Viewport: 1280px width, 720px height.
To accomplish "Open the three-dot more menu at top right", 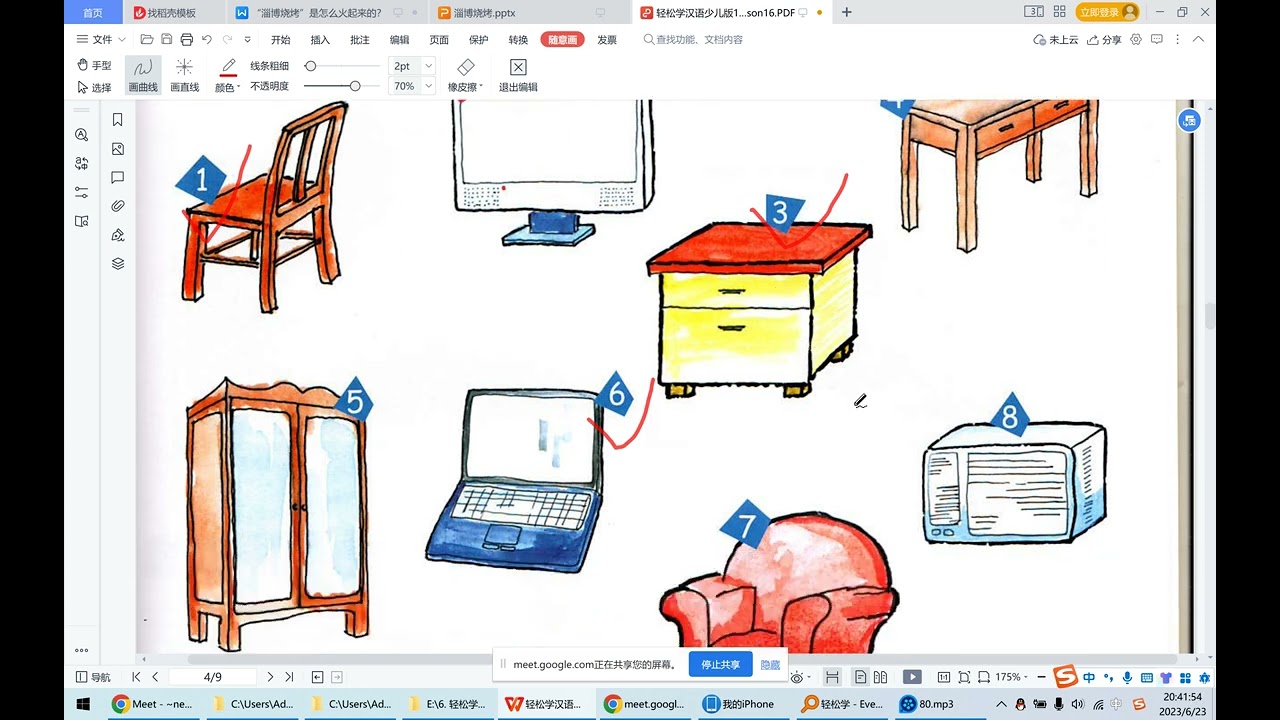I will (x=1178, y=40).
